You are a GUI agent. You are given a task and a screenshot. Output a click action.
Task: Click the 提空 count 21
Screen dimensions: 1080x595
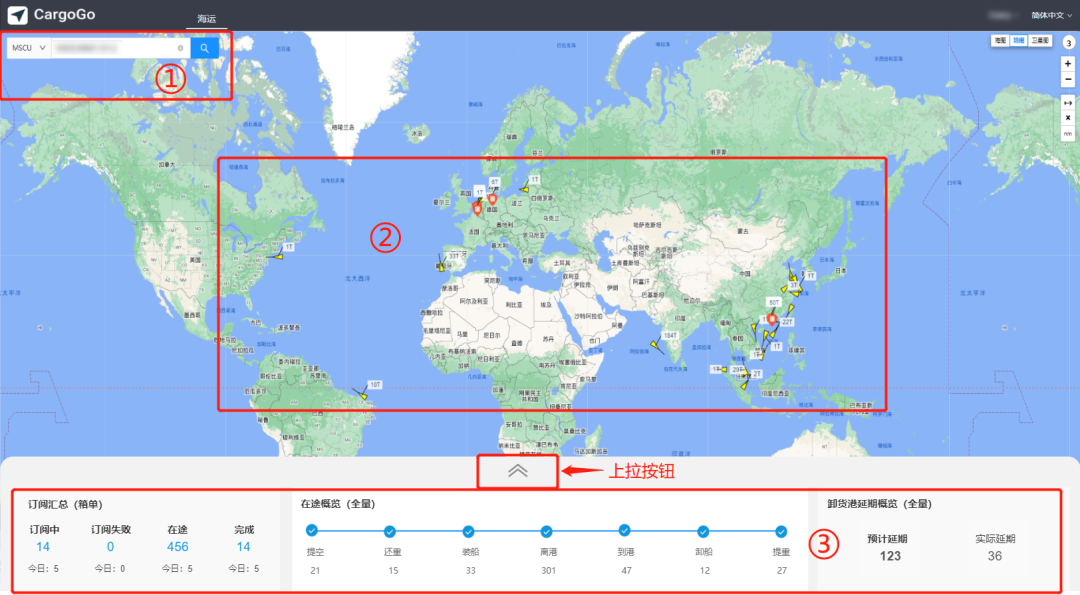pos(315,570)
